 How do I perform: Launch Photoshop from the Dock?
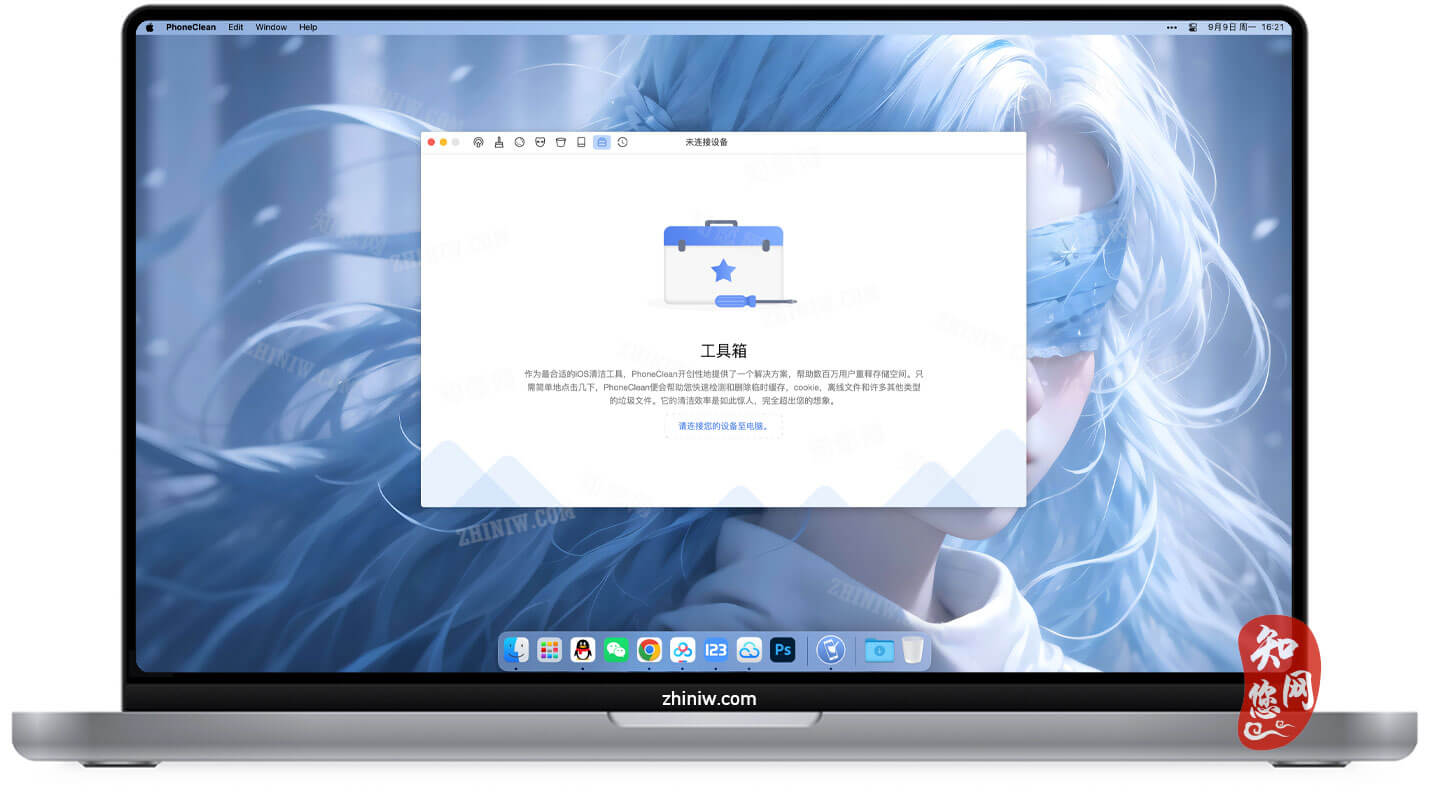coord(783,650)
